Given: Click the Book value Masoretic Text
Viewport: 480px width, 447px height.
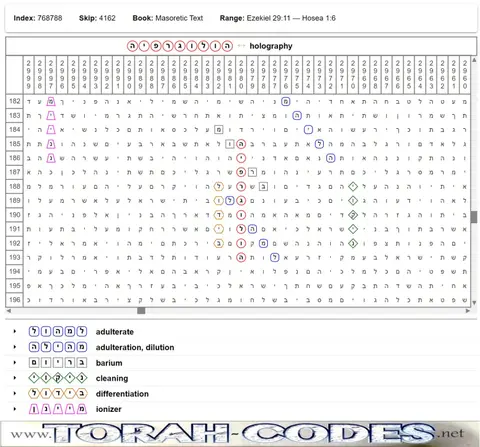Looking at the screenshot, I should pyautogui.click(x=179, y=18).
